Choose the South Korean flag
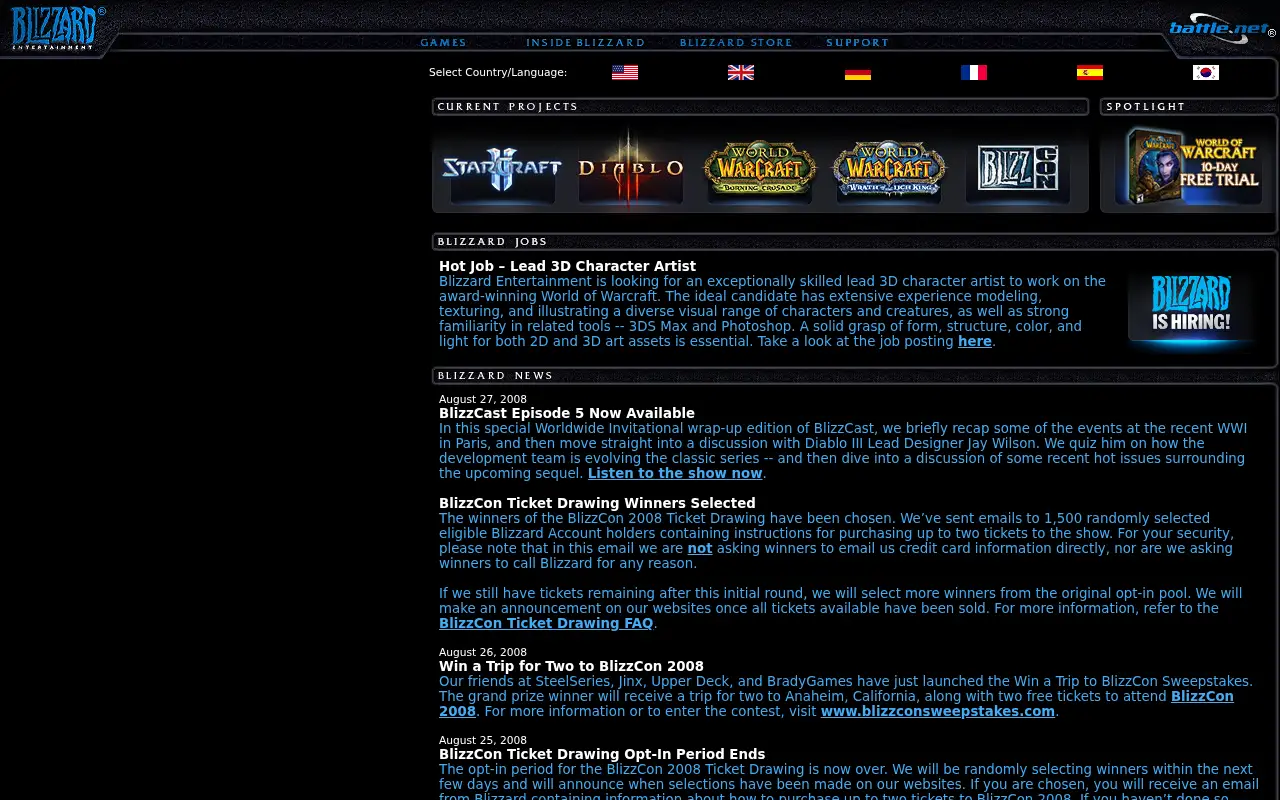This screenshot has height=800, width=1280. coord(1206,72)
